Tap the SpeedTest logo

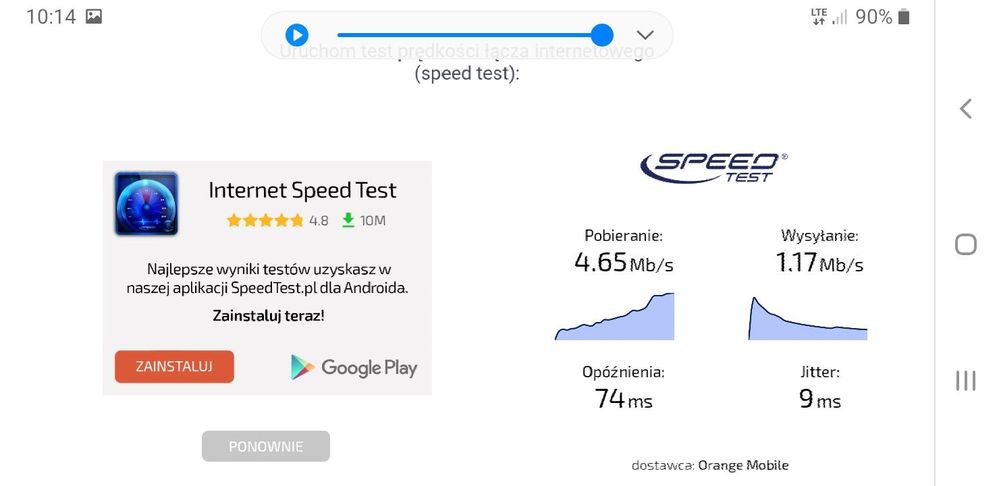tap(714, 166)
